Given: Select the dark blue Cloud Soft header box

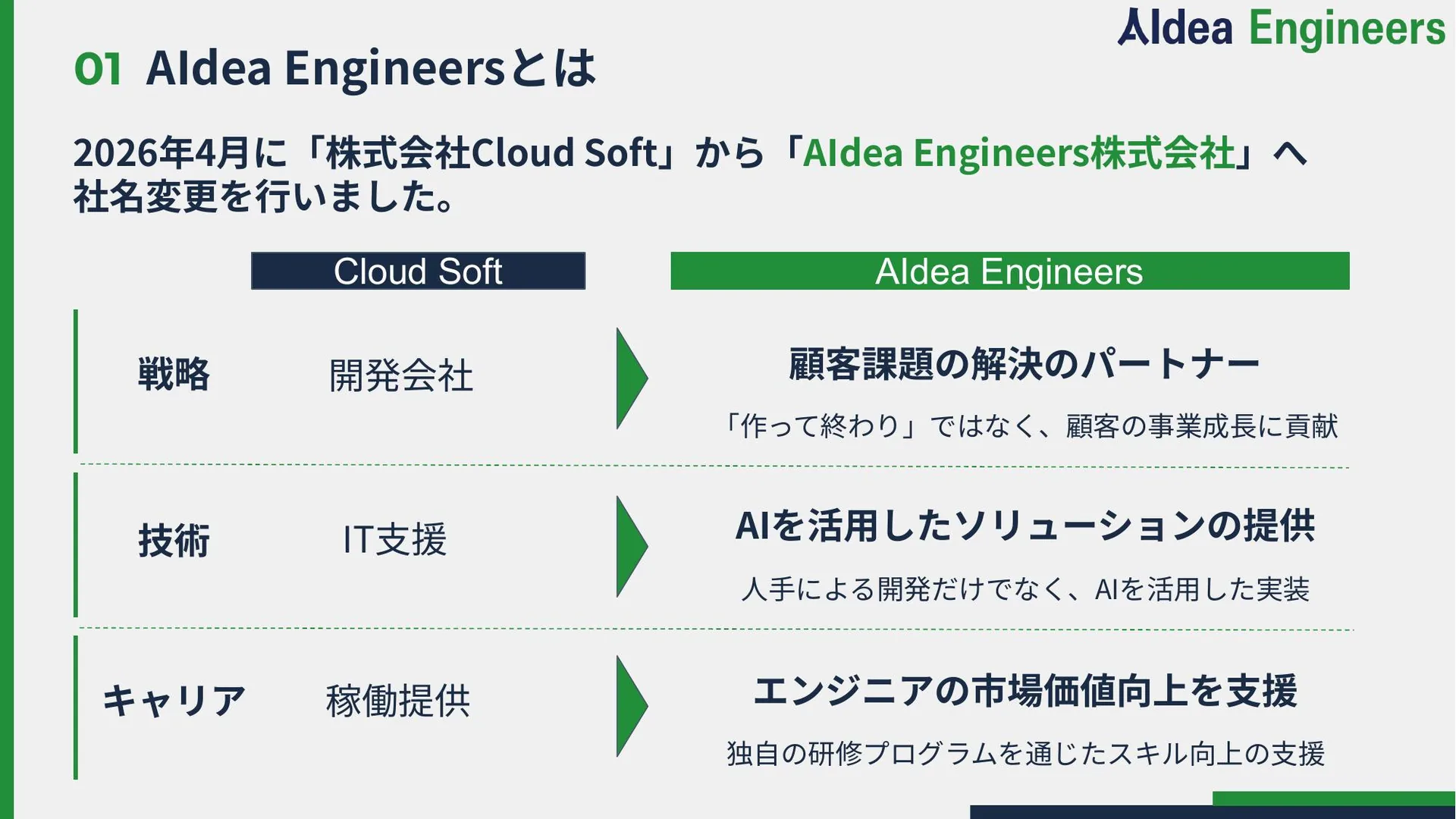Looking at the screenshot, I should pos(418,271).
